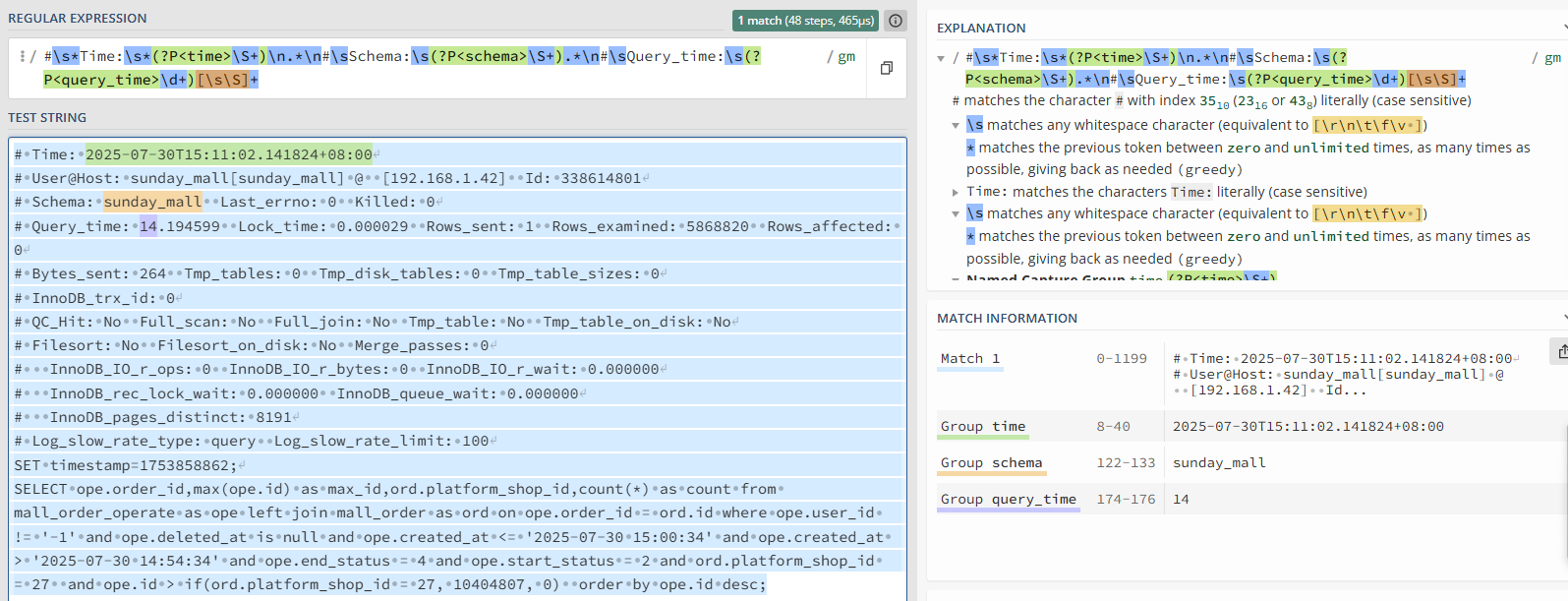Collapse the second '\s matches any whitespace' node
1568x601 pixels.
[956, 214]
